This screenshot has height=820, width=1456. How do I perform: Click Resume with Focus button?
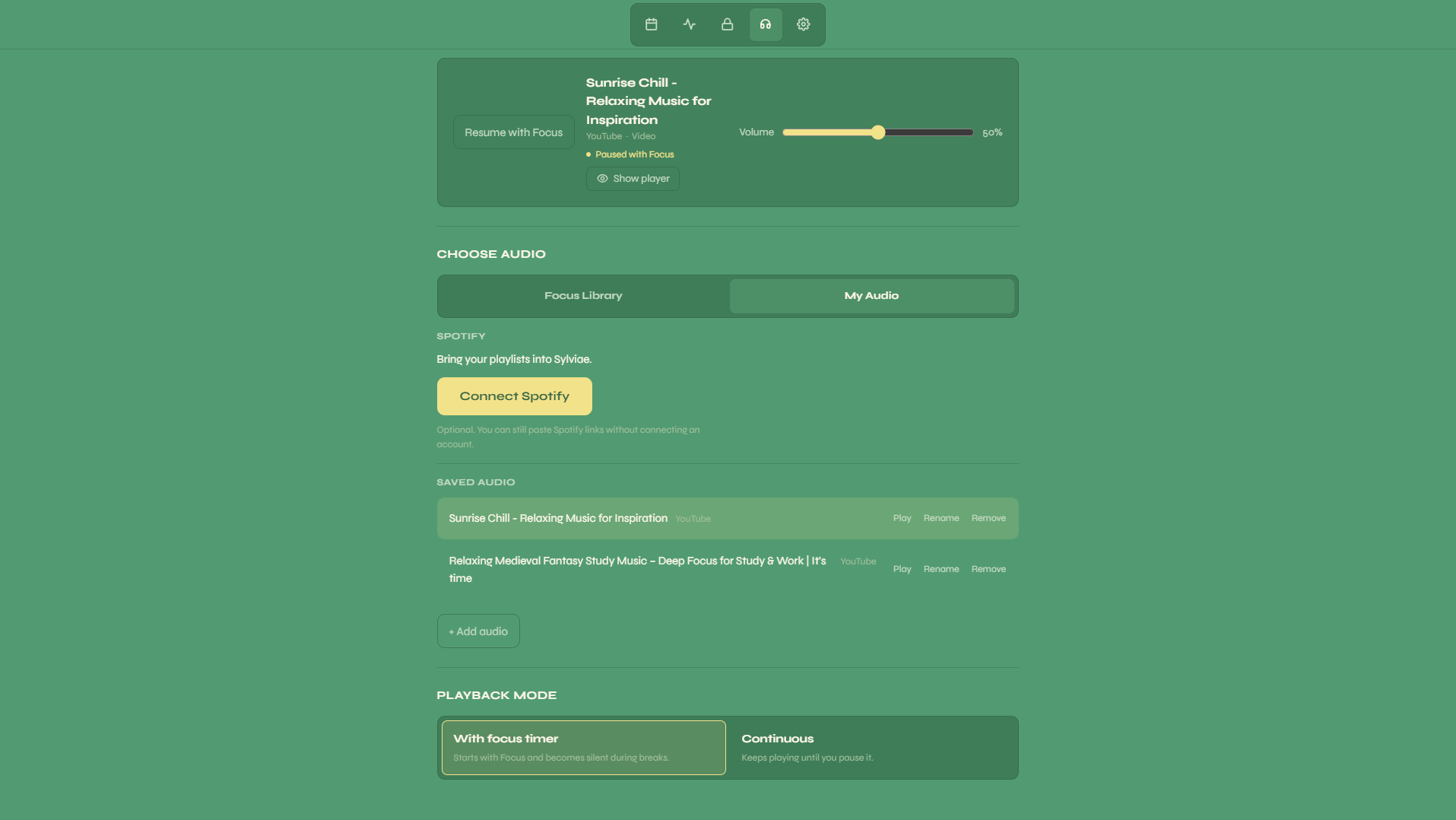514,132
